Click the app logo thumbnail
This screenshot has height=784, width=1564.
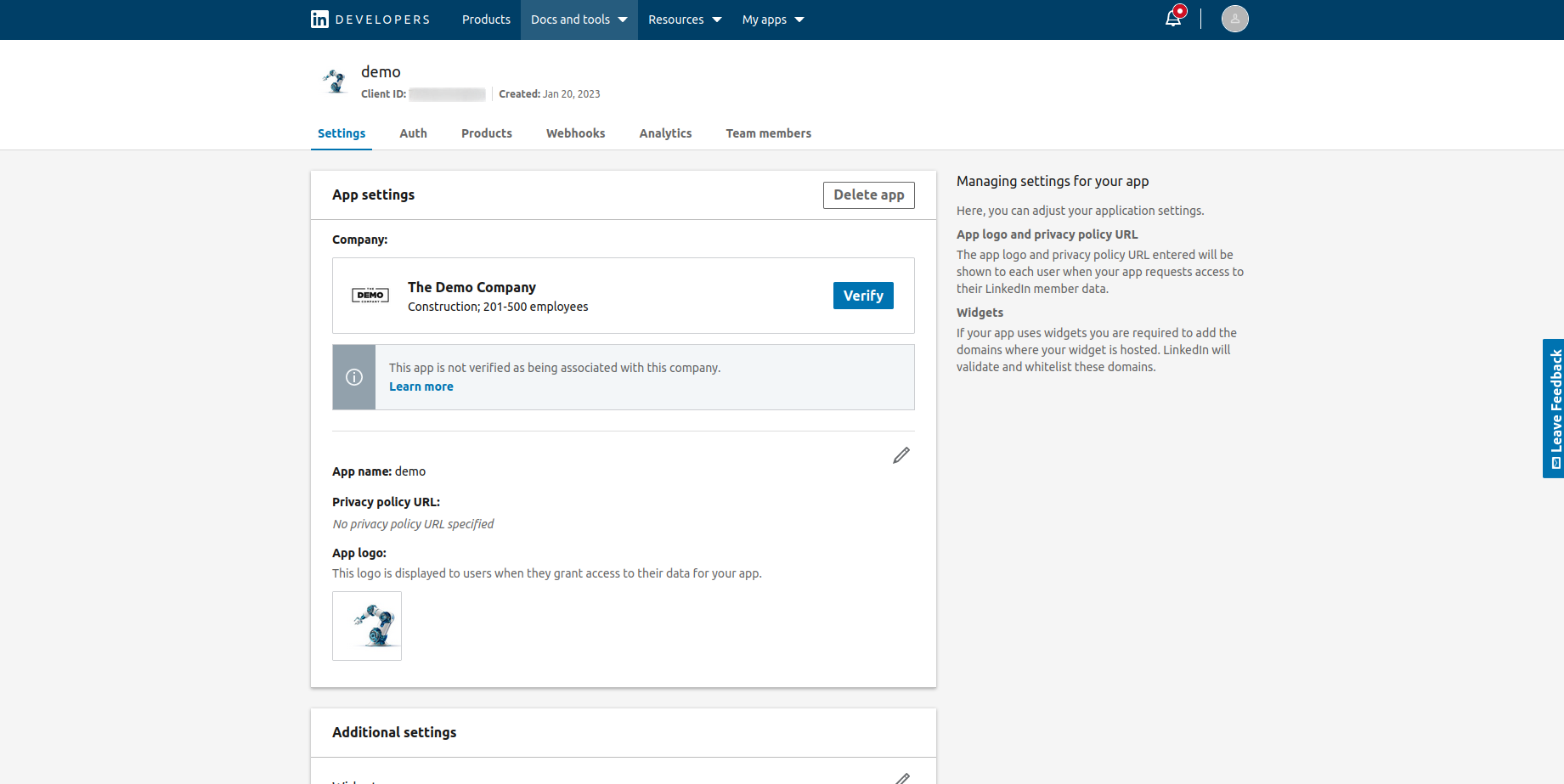click(367, 626)
